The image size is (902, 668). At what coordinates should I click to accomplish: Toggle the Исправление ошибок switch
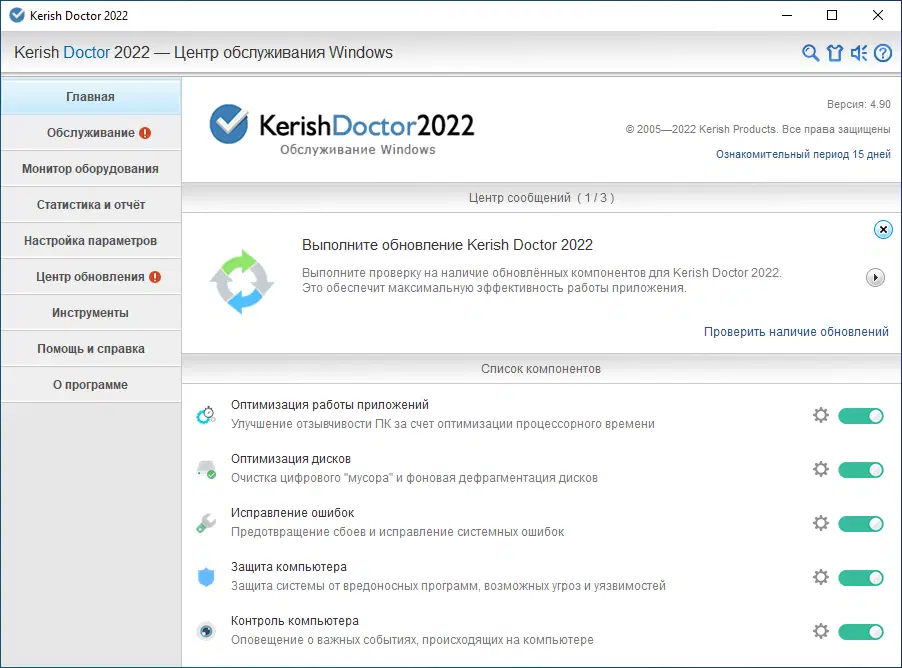(x=861, y=524)
